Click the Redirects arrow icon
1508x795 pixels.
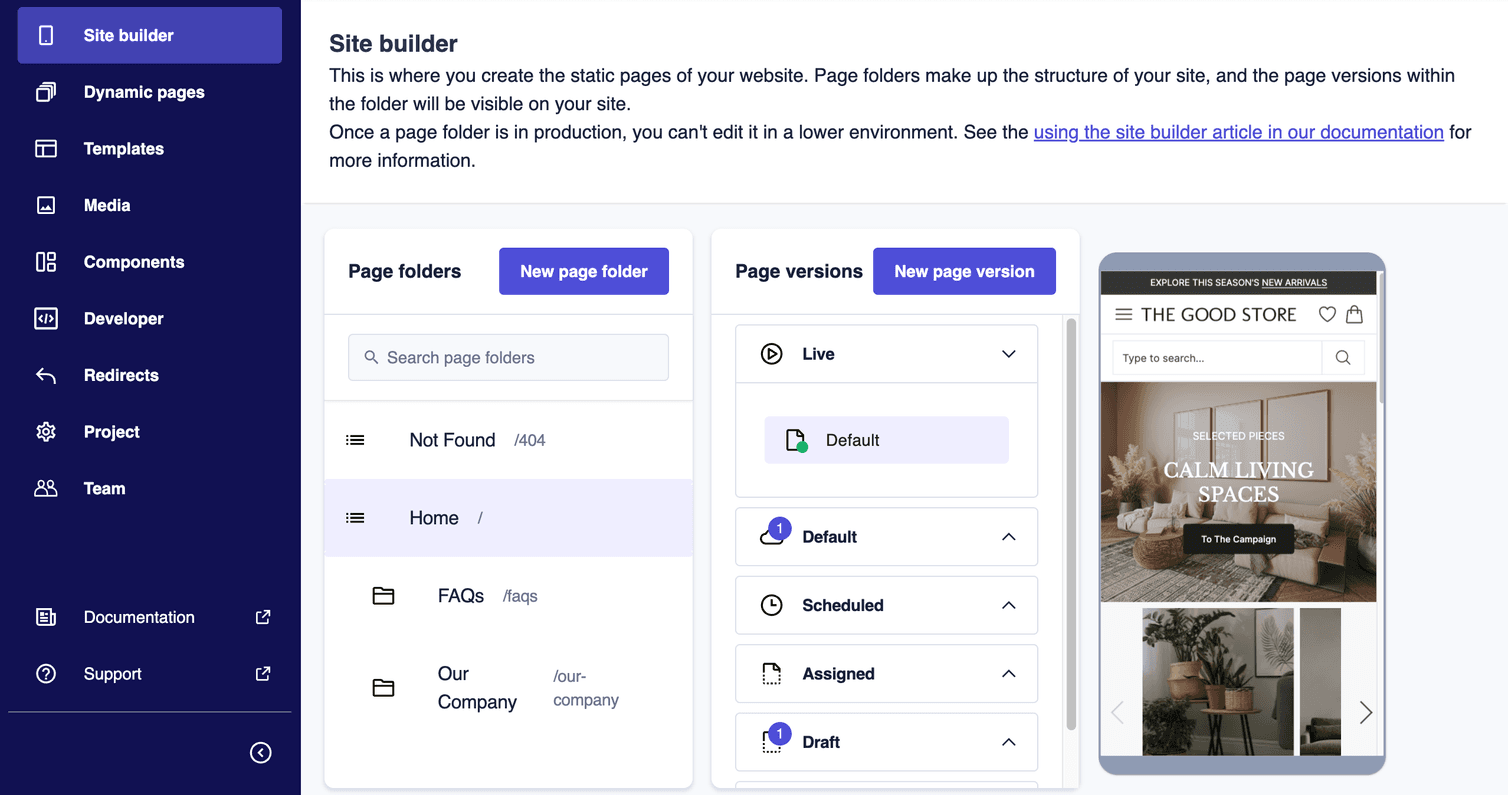tap(46, 375)
